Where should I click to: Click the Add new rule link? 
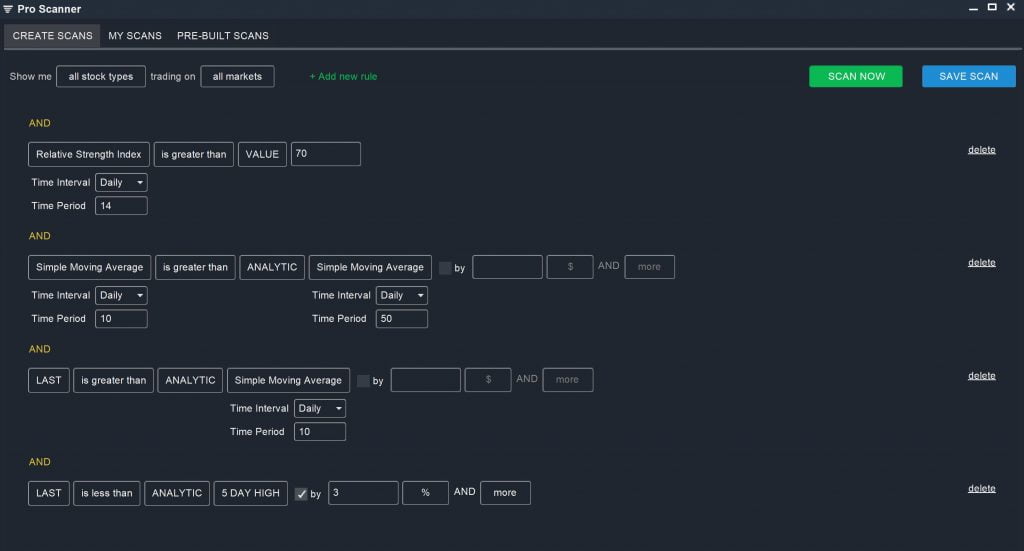(343, 77)
